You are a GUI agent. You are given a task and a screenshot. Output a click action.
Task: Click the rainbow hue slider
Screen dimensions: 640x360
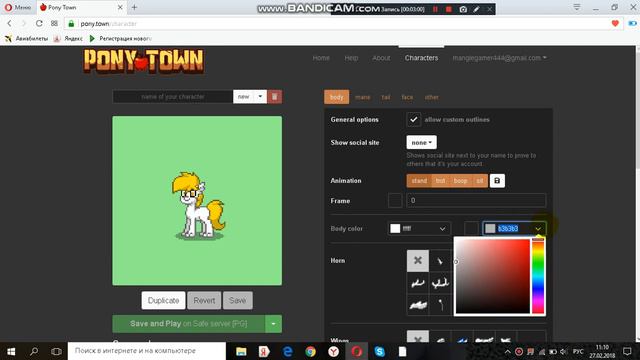pos(538,276)
